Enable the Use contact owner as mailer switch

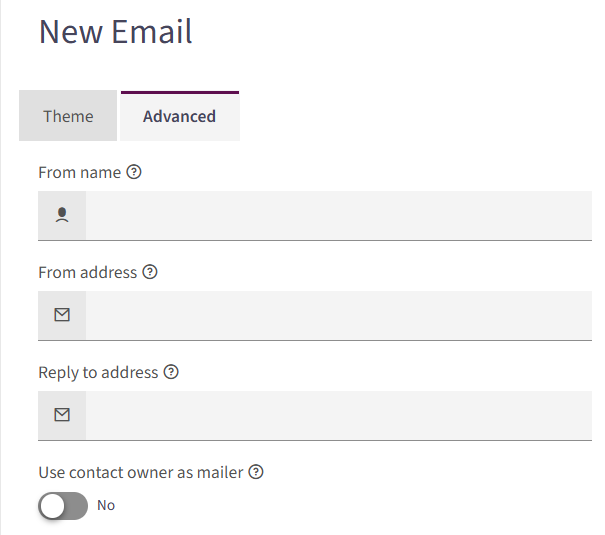tap(63, 506)
